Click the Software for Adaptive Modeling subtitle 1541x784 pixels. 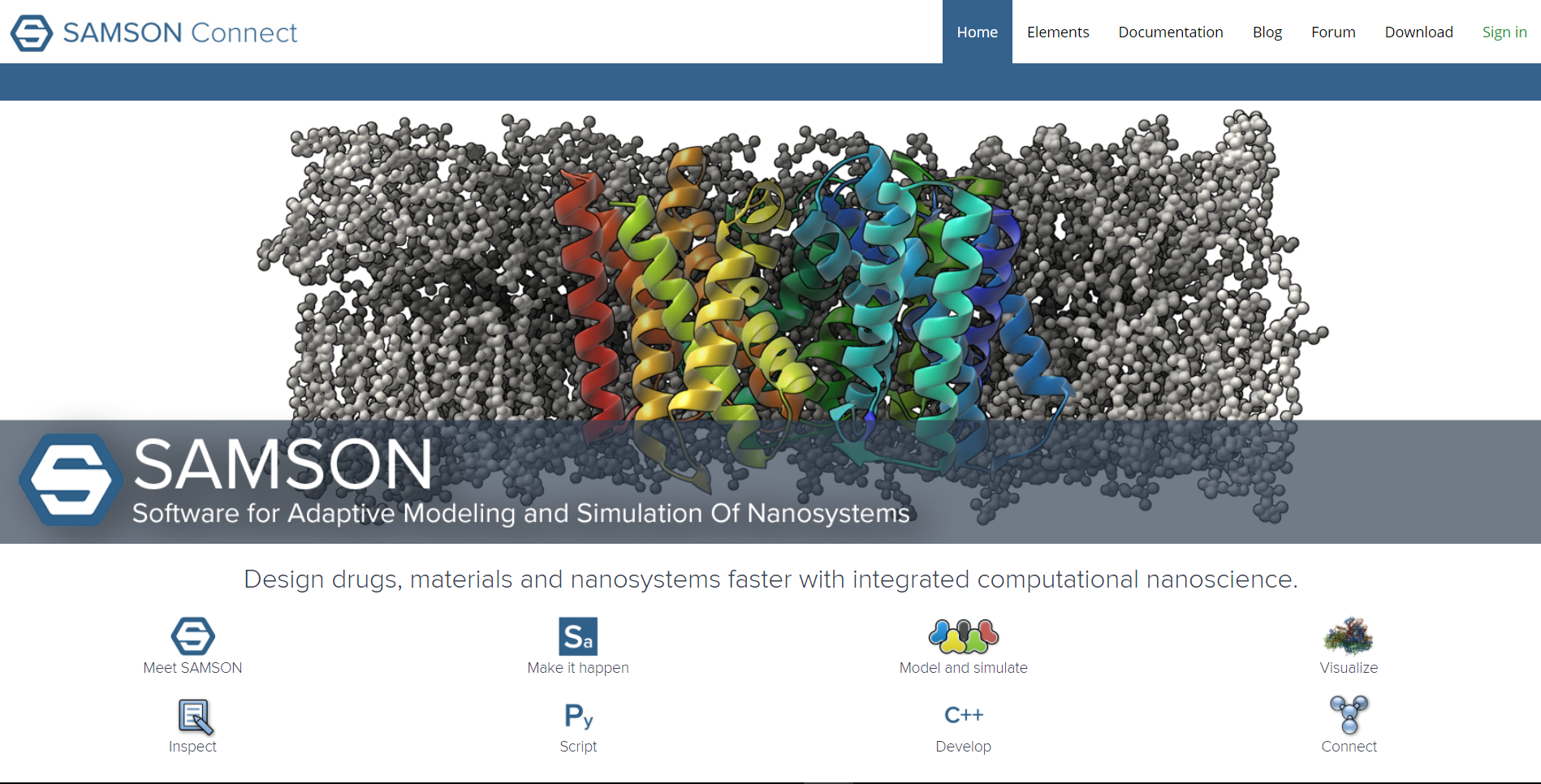(x=521, y=513)
